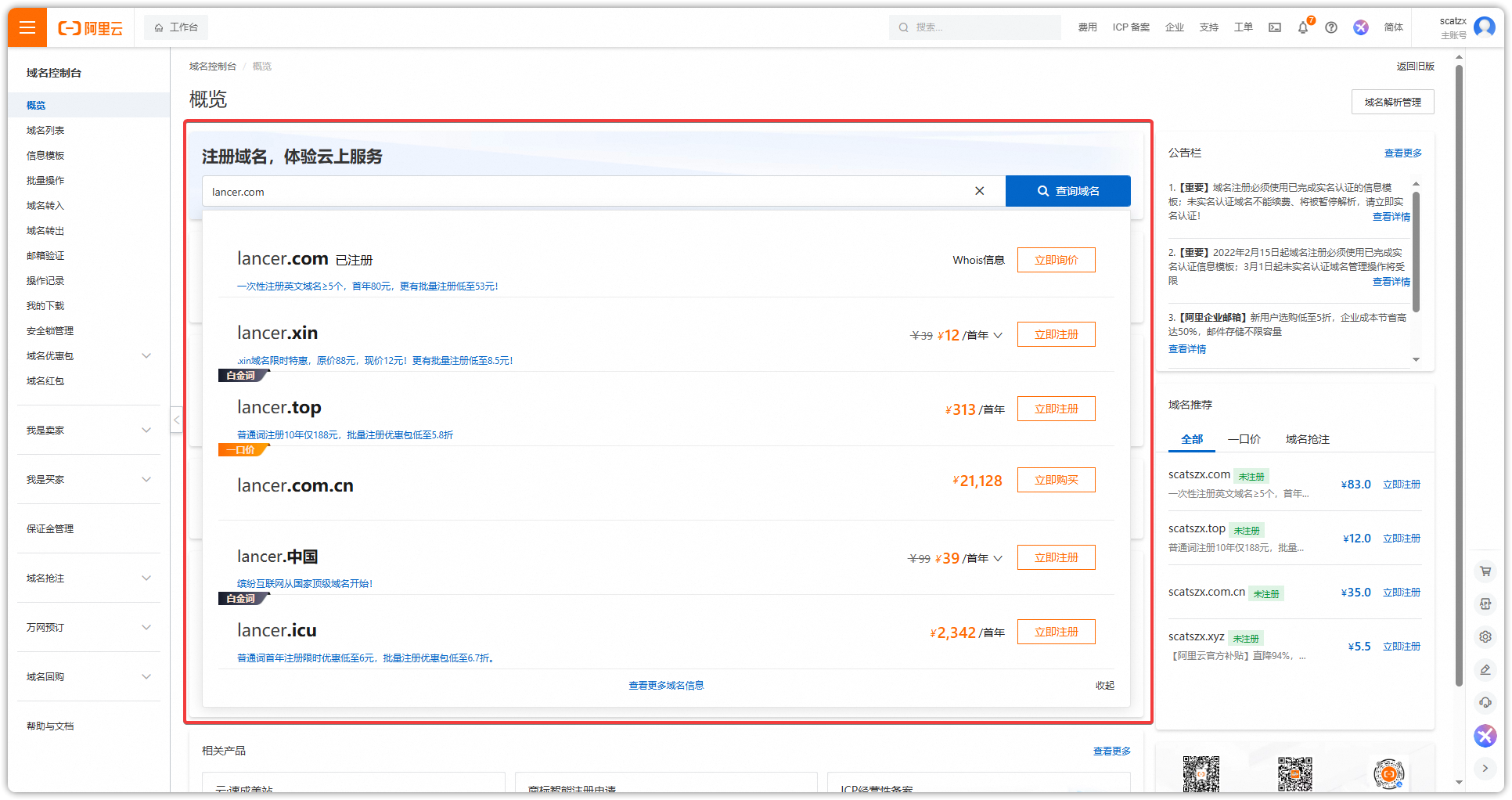Image resolution: width=1512 pixels, height=800 pixels.
Task: Open the help question mark icon
Action: [x=1331, y=27]
